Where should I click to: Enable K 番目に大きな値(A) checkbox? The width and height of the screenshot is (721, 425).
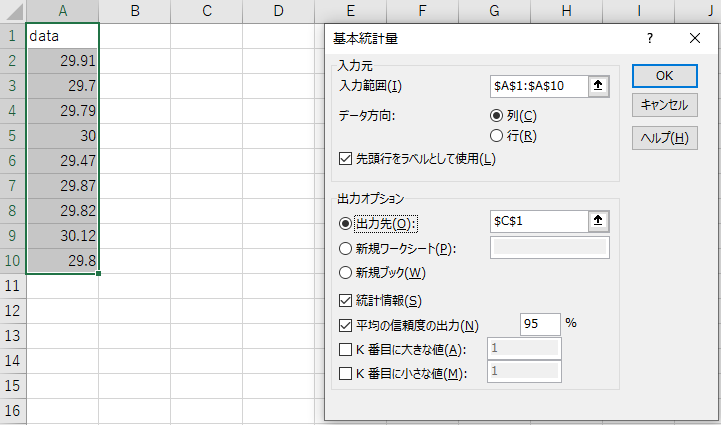point(345,350)
